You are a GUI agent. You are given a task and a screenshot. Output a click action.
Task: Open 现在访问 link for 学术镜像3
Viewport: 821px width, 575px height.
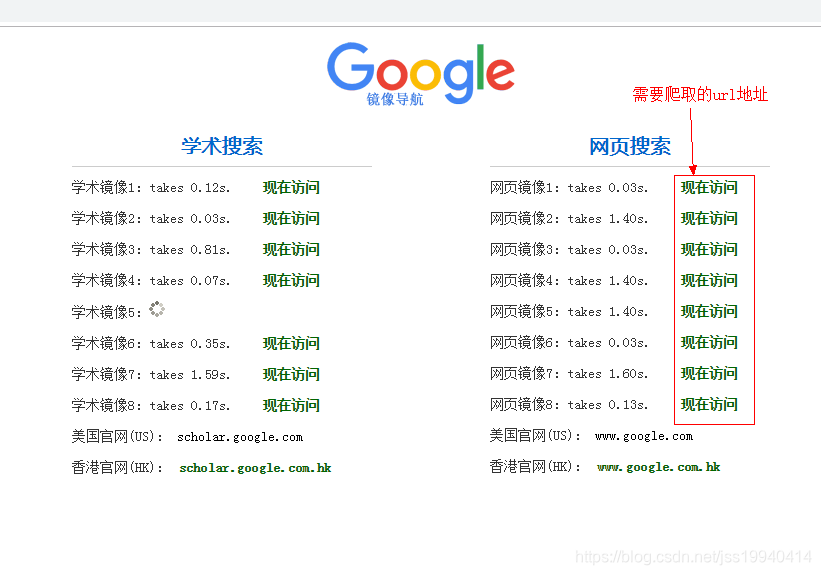point(291,249)
